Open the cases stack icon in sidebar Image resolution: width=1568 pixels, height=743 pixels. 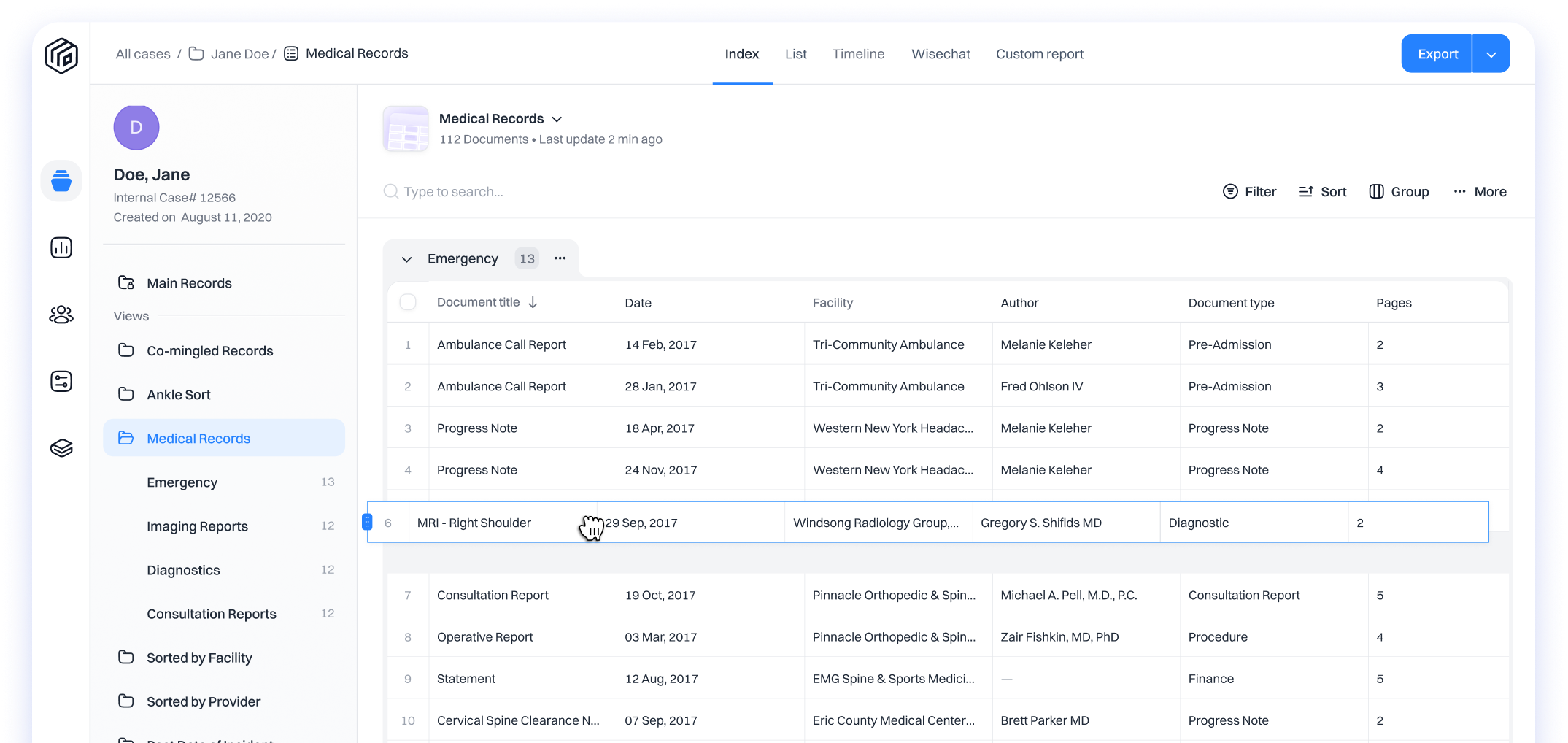coord(61,180)
